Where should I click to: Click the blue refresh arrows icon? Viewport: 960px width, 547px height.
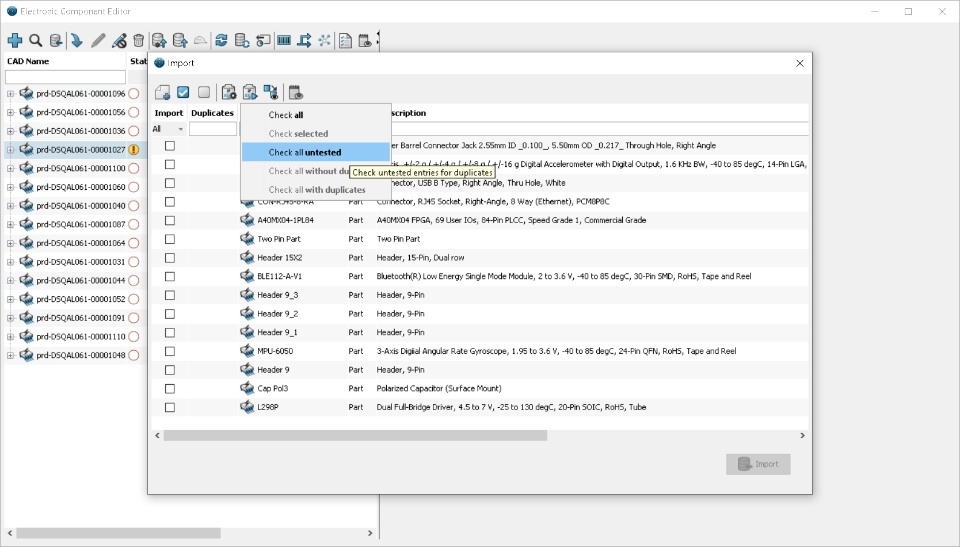point(221,40)
